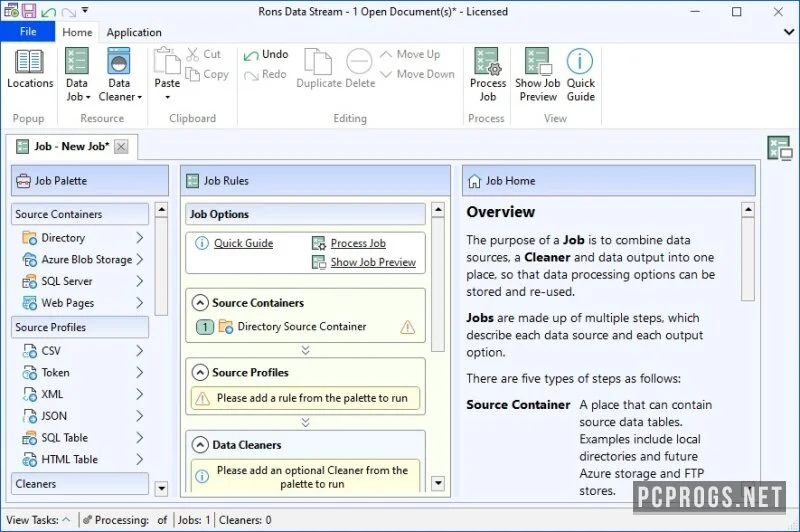Click Show Job Preview in the ribbon

[x=537, y=75]
